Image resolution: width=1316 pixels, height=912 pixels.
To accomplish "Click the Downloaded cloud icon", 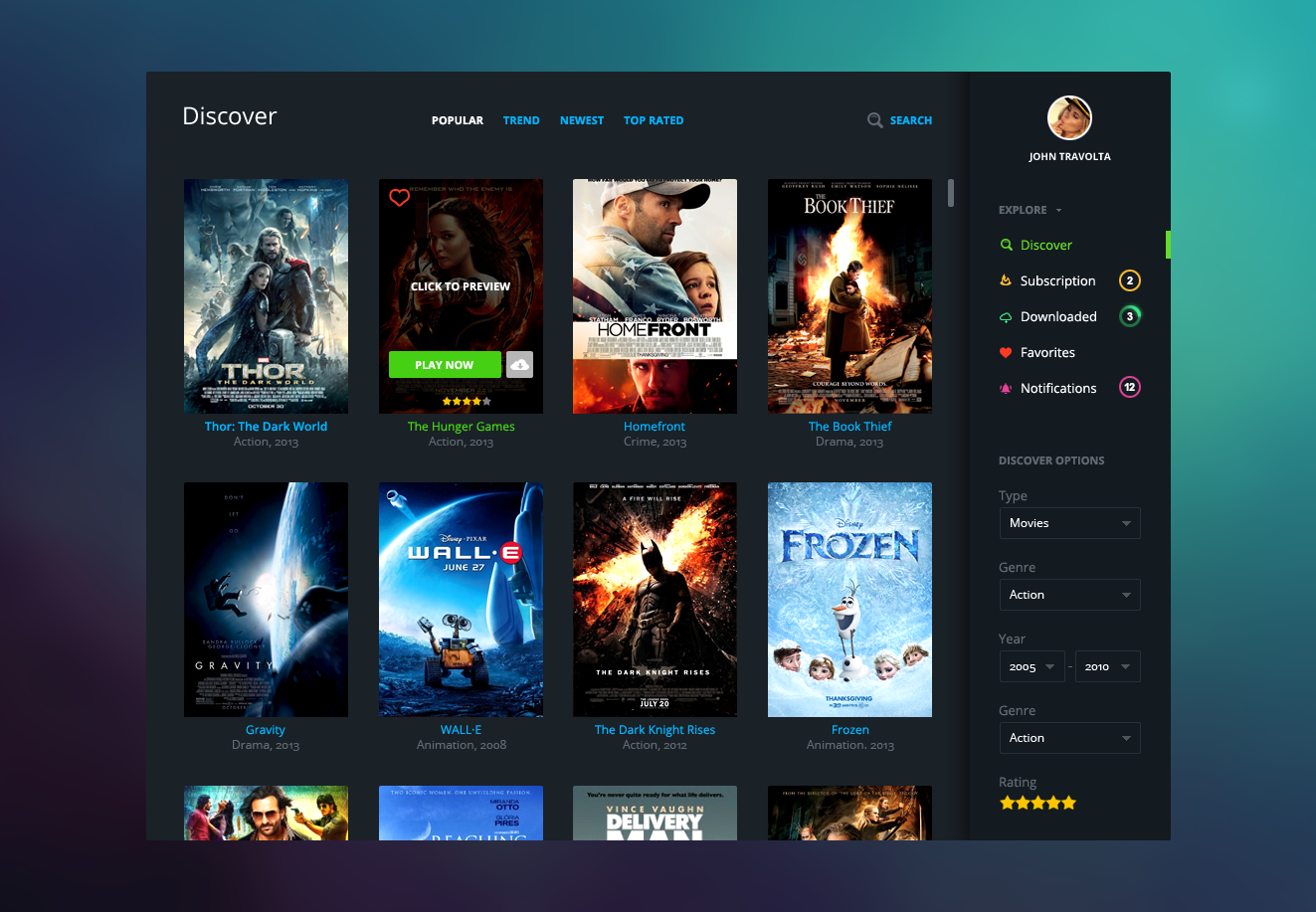I will point(1006,316).
